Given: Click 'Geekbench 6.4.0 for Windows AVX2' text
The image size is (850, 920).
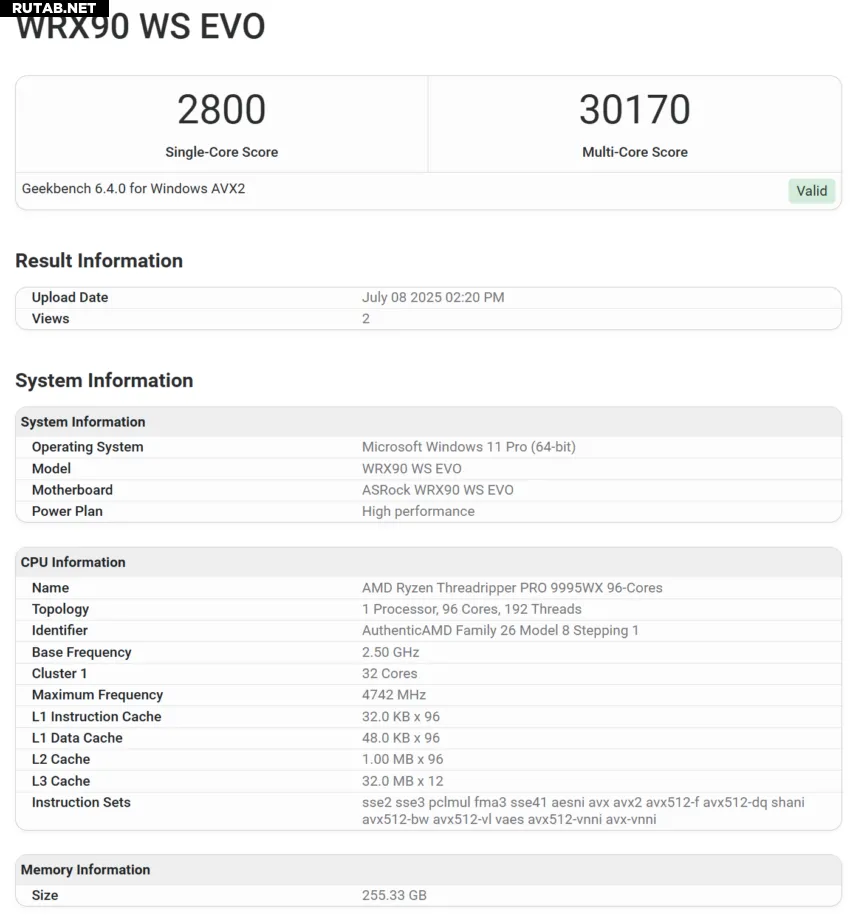Looking at the screenshot, I should pos(133,188).
